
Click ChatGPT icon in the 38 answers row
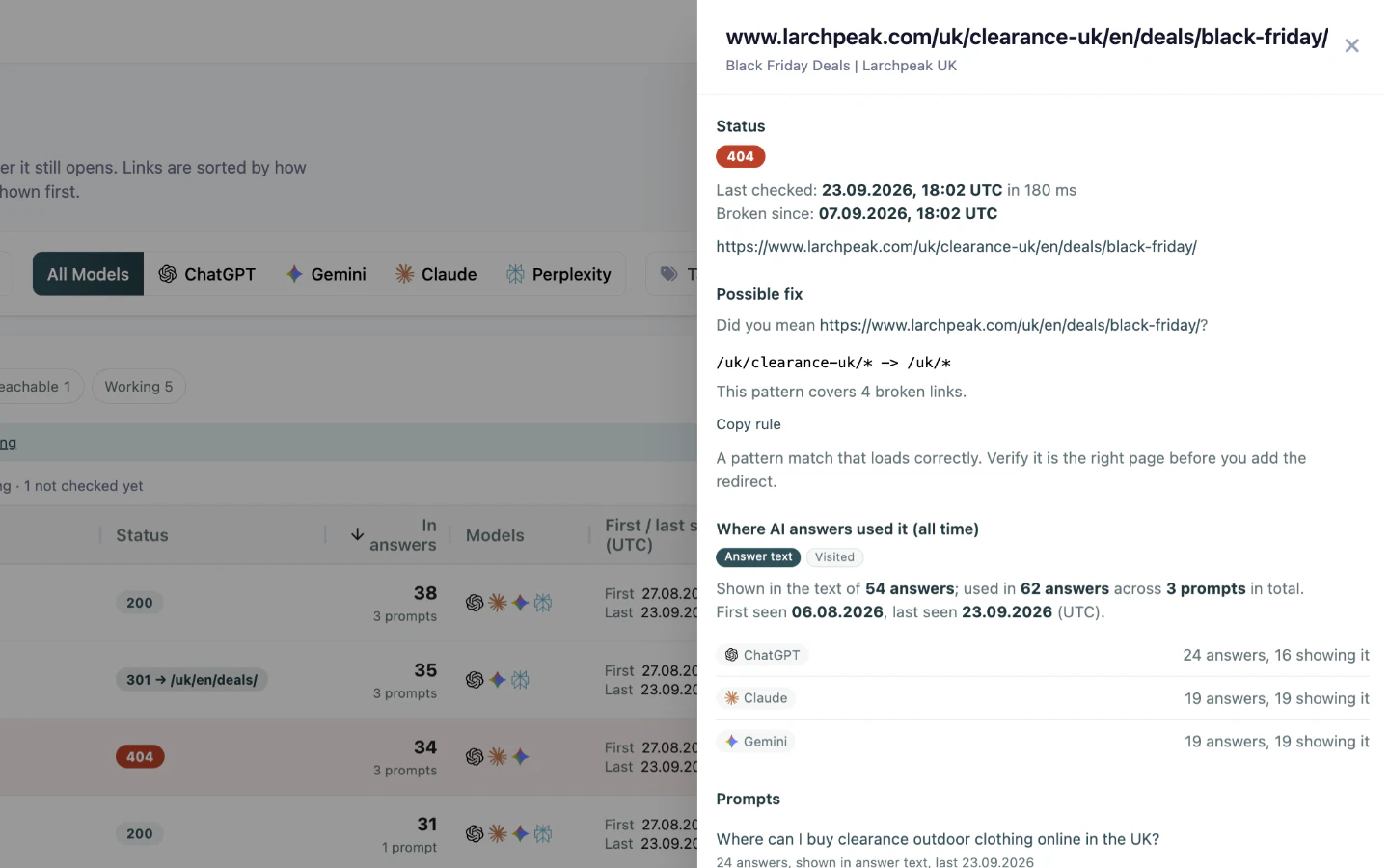point(475,603)
